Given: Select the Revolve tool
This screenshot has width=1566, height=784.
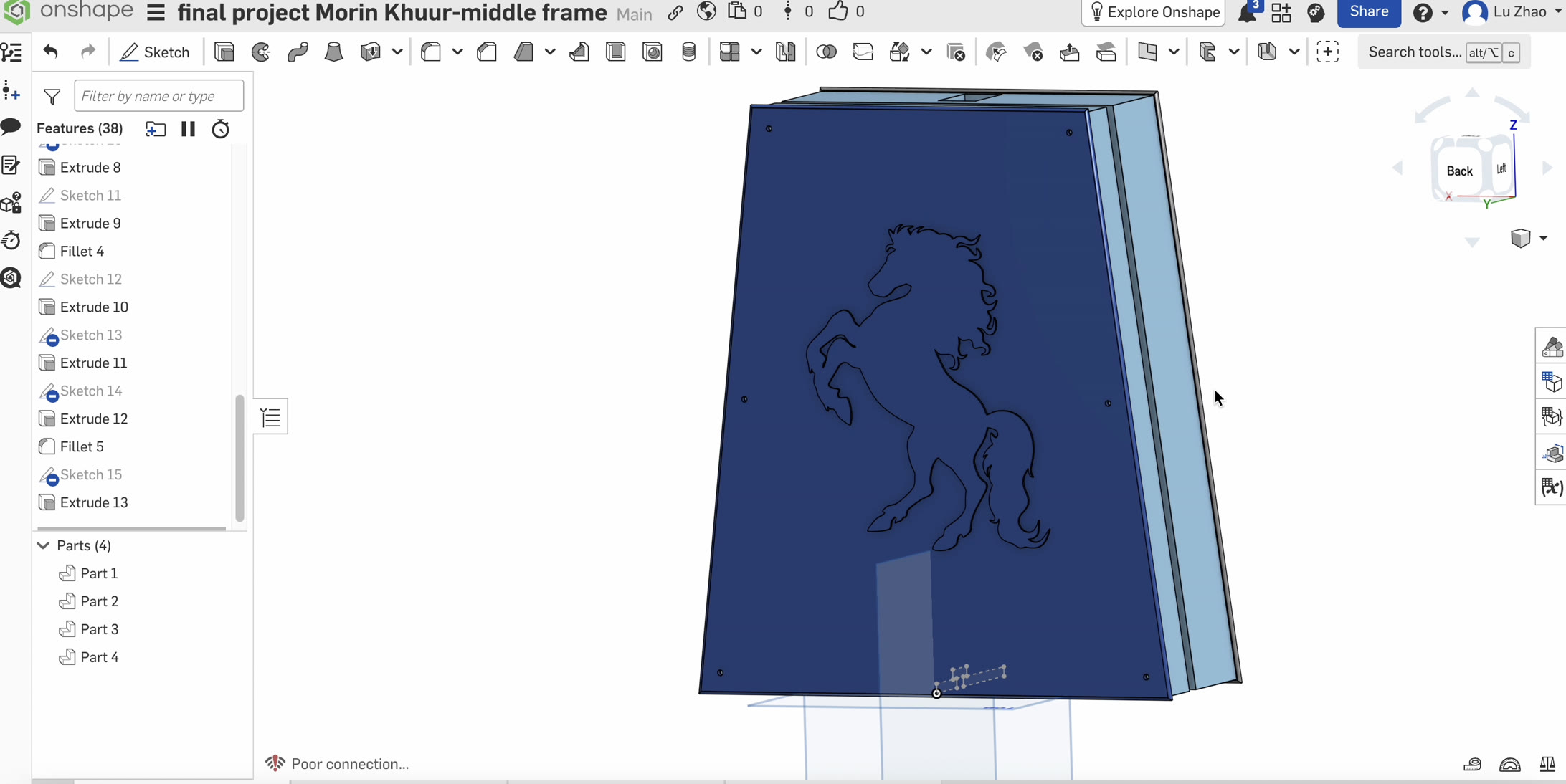Looking at the screenshot, I should pos(261,52).
